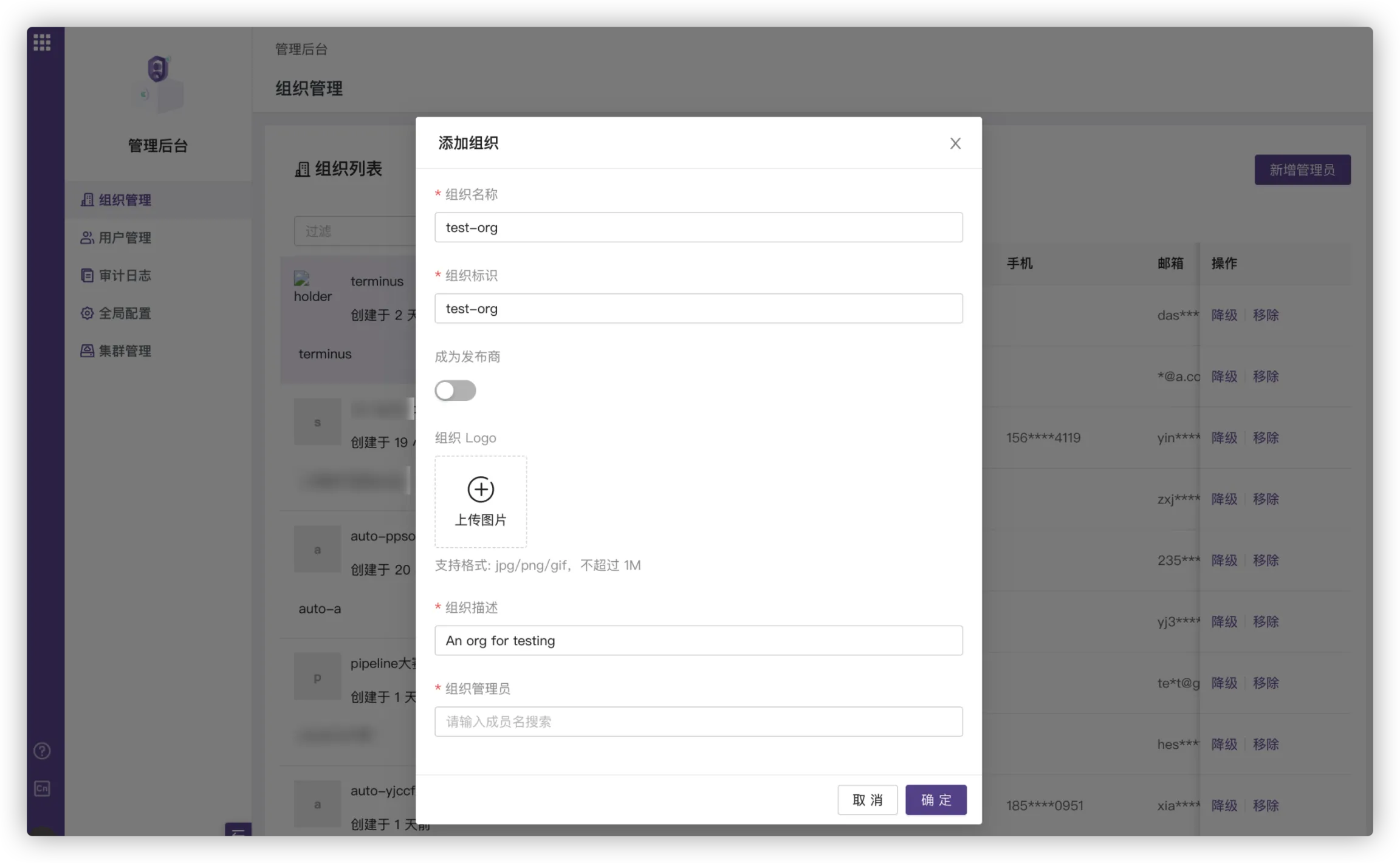Select 审计日志 in the sidebar
The image size is (1400, 863).
pyautogui.click(x=125, y=275)
